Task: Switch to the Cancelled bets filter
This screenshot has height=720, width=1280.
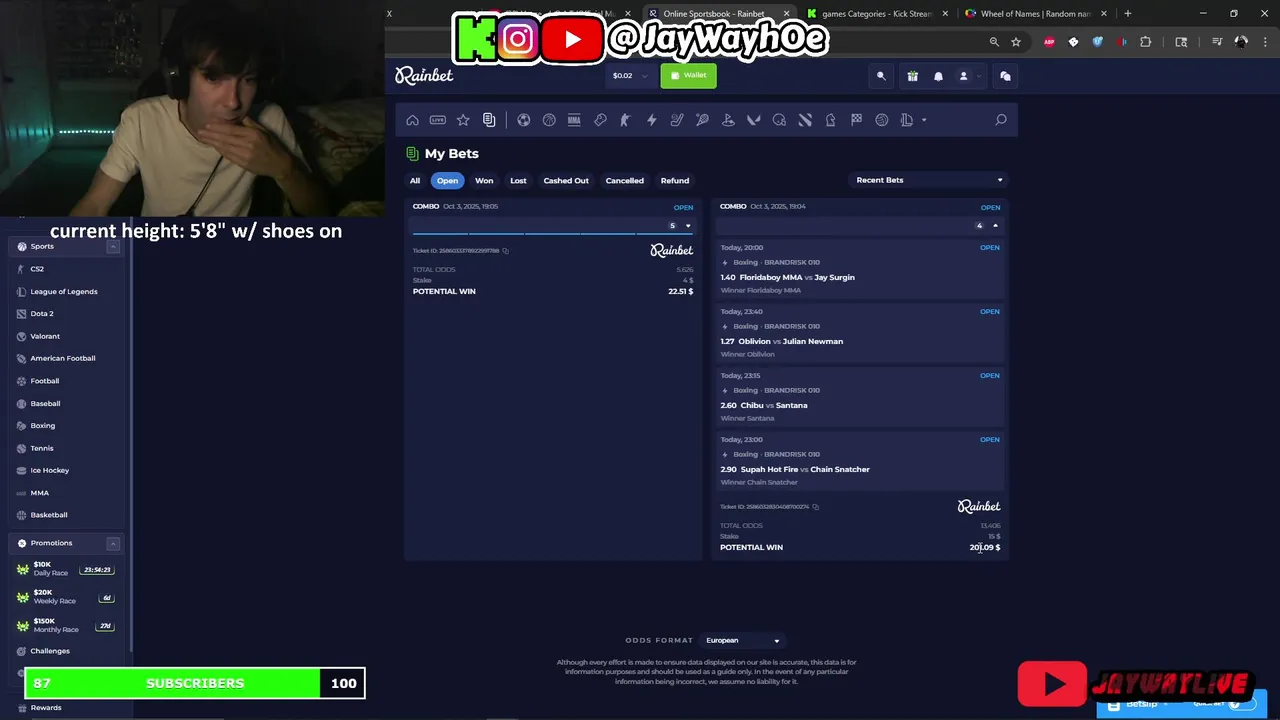Action: [x=625, y=181]
